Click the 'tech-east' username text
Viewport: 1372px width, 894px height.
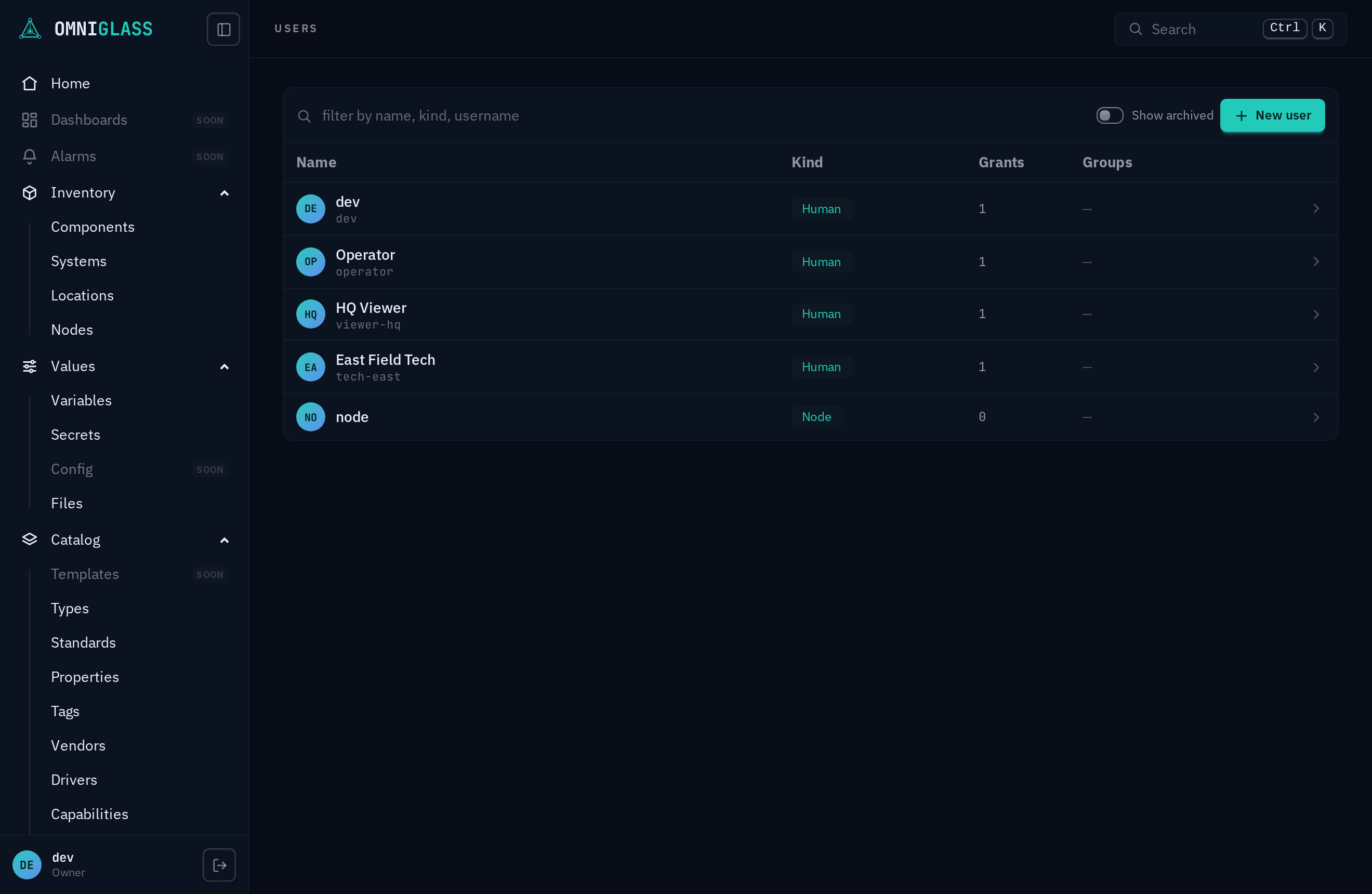click(368, 377)
